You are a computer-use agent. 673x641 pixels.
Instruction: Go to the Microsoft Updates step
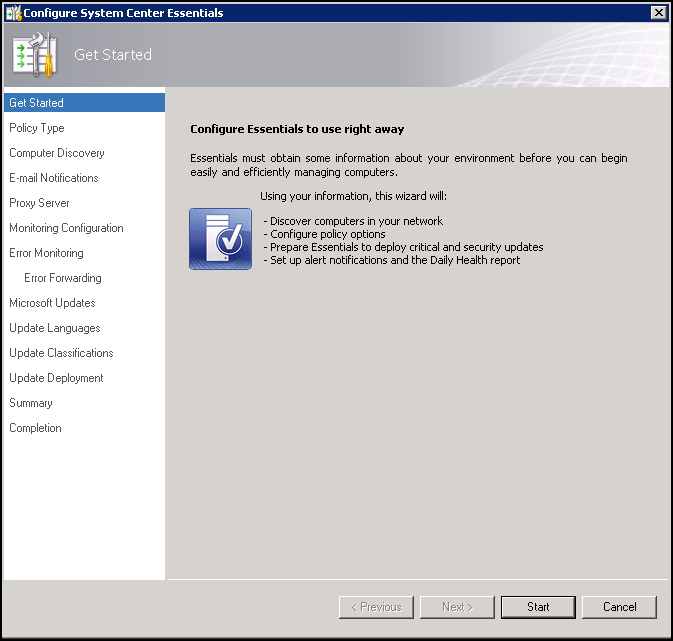52,303
